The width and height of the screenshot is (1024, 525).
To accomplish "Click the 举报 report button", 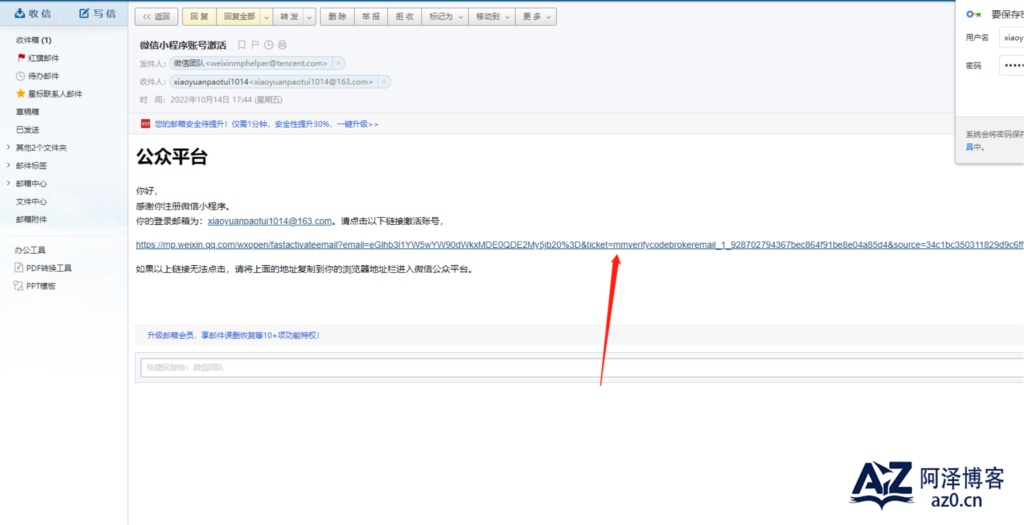I will pos(371,17).
